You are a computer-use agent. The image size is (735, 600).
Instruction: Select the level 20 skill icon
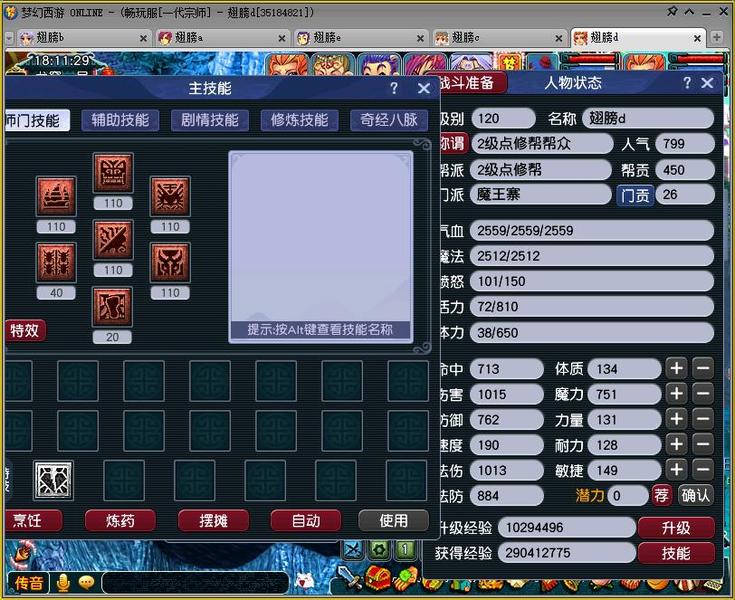pos(112,307)
